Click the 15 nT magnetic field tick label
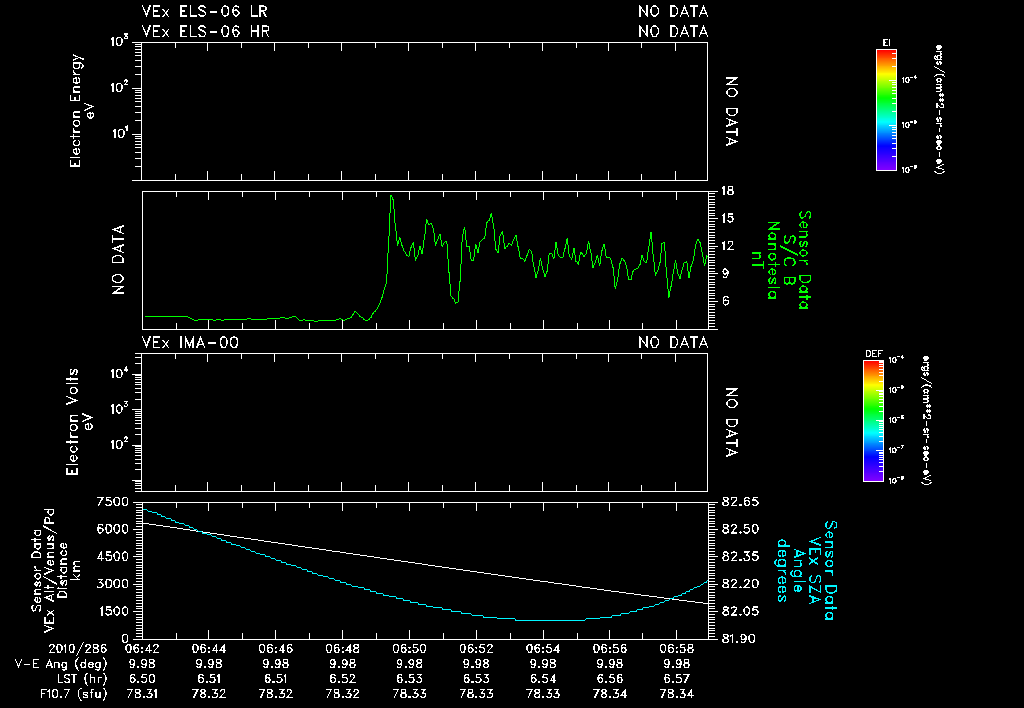The width and height of the screenshot is (1024, 708). coord(728,218)
